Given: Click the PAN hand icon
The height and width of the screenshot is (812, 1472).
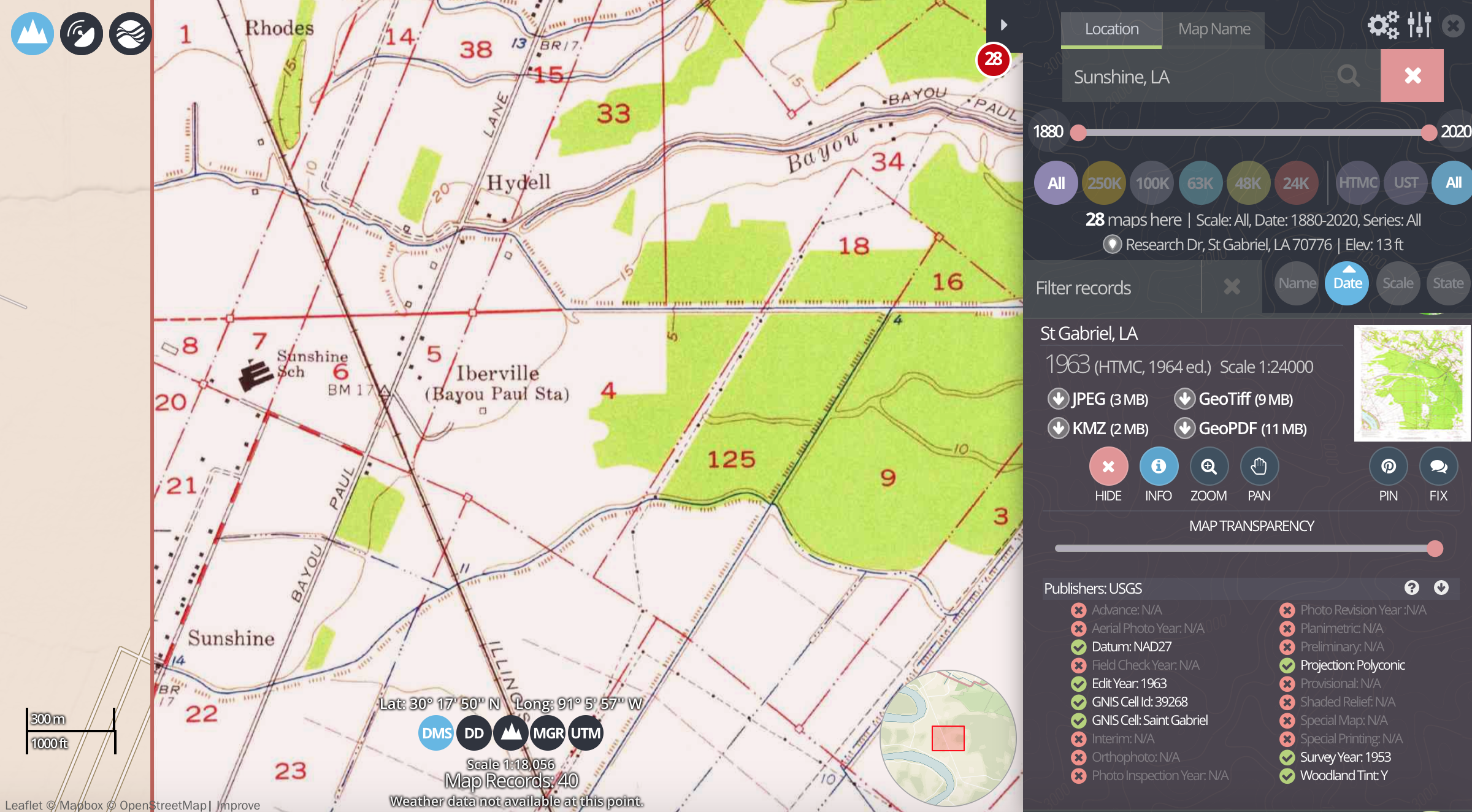Looking at the screenshot, I should tap(1259, 467).
